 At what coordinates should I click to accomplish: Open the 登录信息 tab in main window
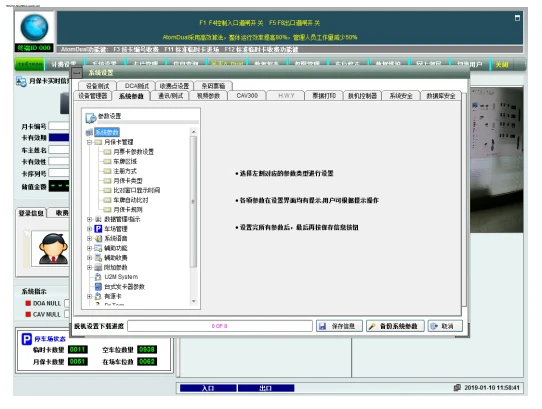click(x=31, y=213)
